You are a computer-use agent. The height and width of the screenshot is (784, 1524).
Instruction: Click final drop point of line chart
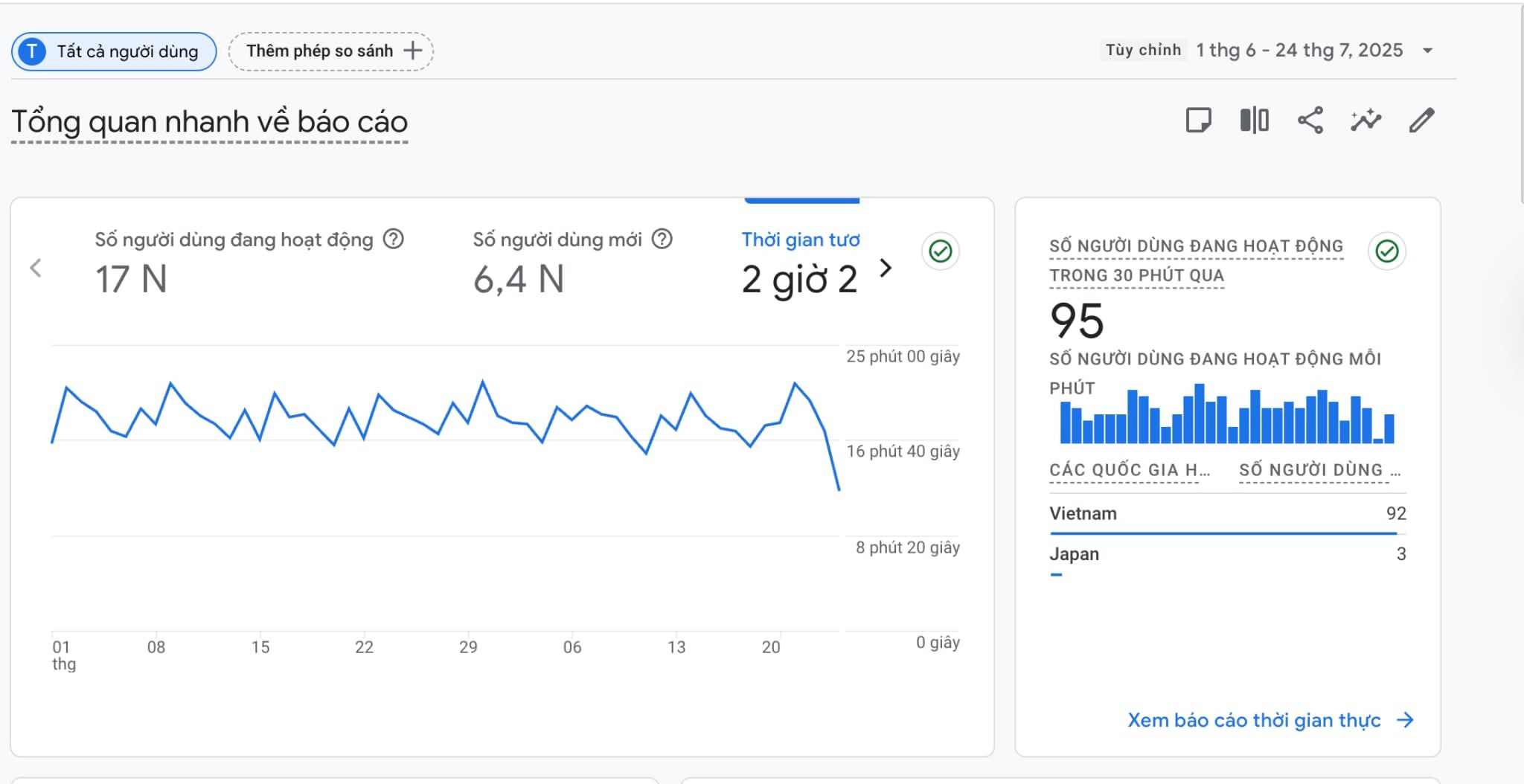coord(839,489)
